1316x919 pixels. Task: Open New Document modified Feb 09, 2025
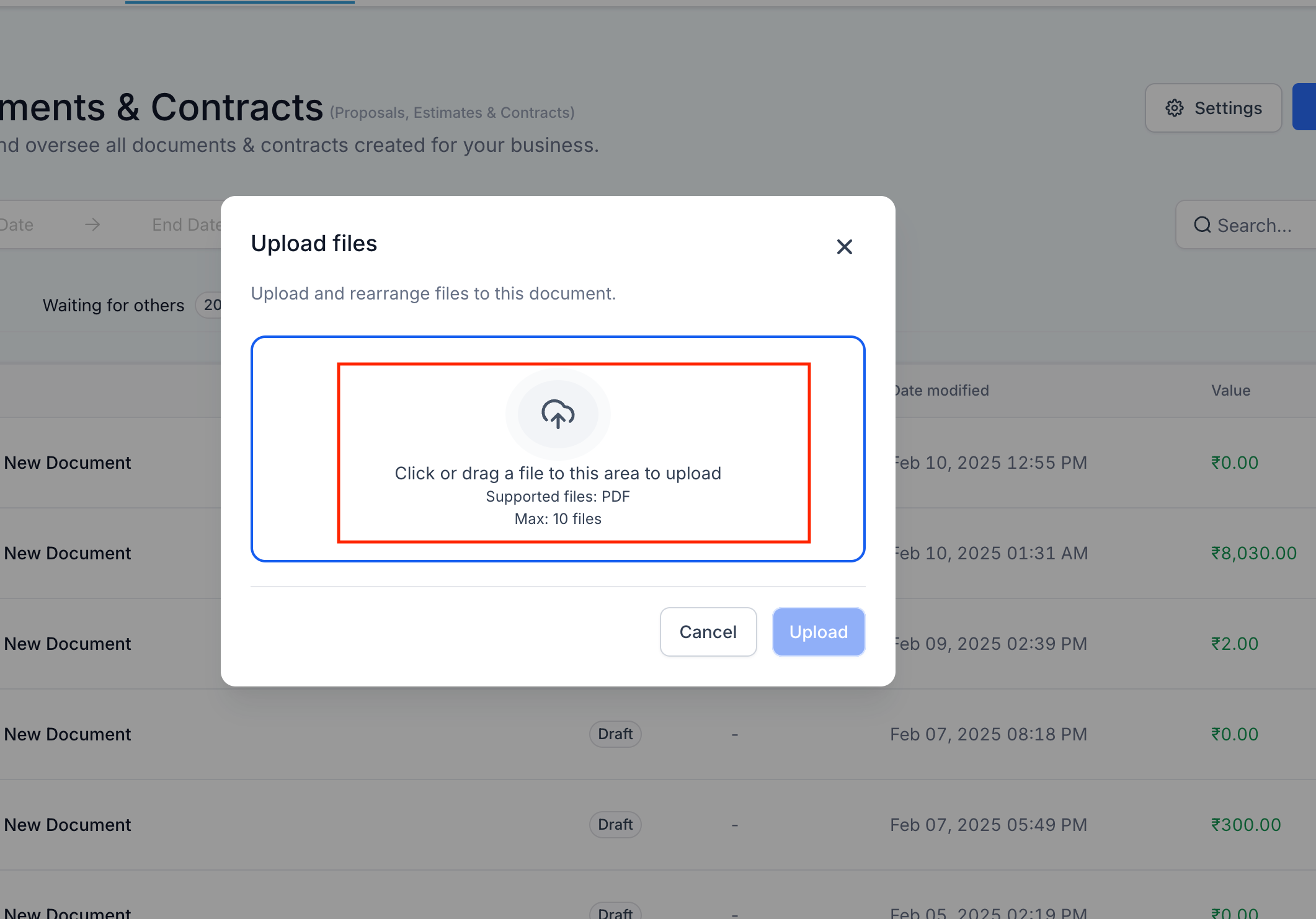coord(68,644)
